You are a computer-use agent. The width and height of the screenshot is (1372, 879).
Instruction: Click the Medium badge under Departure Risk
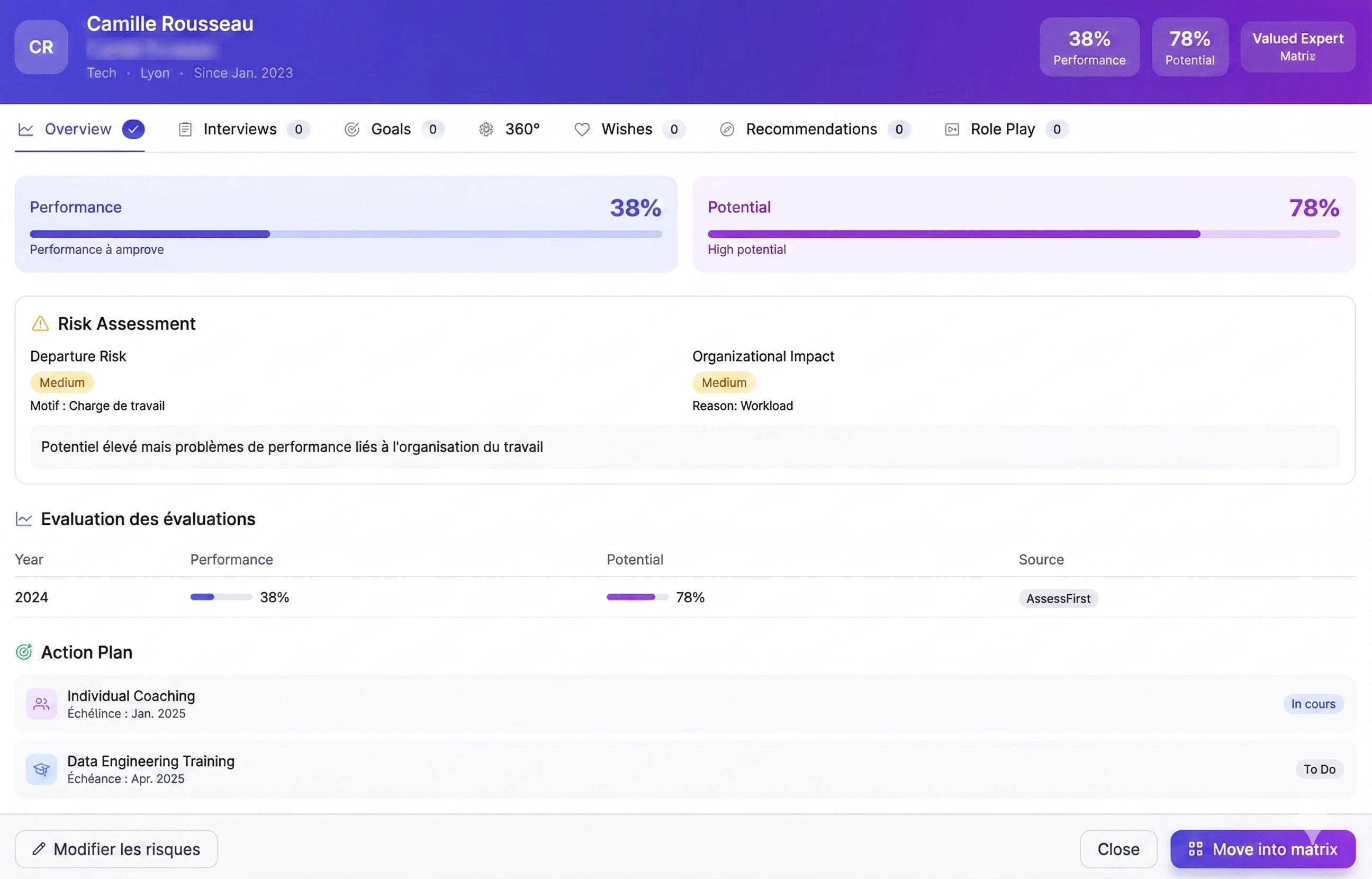pos(61,382)
